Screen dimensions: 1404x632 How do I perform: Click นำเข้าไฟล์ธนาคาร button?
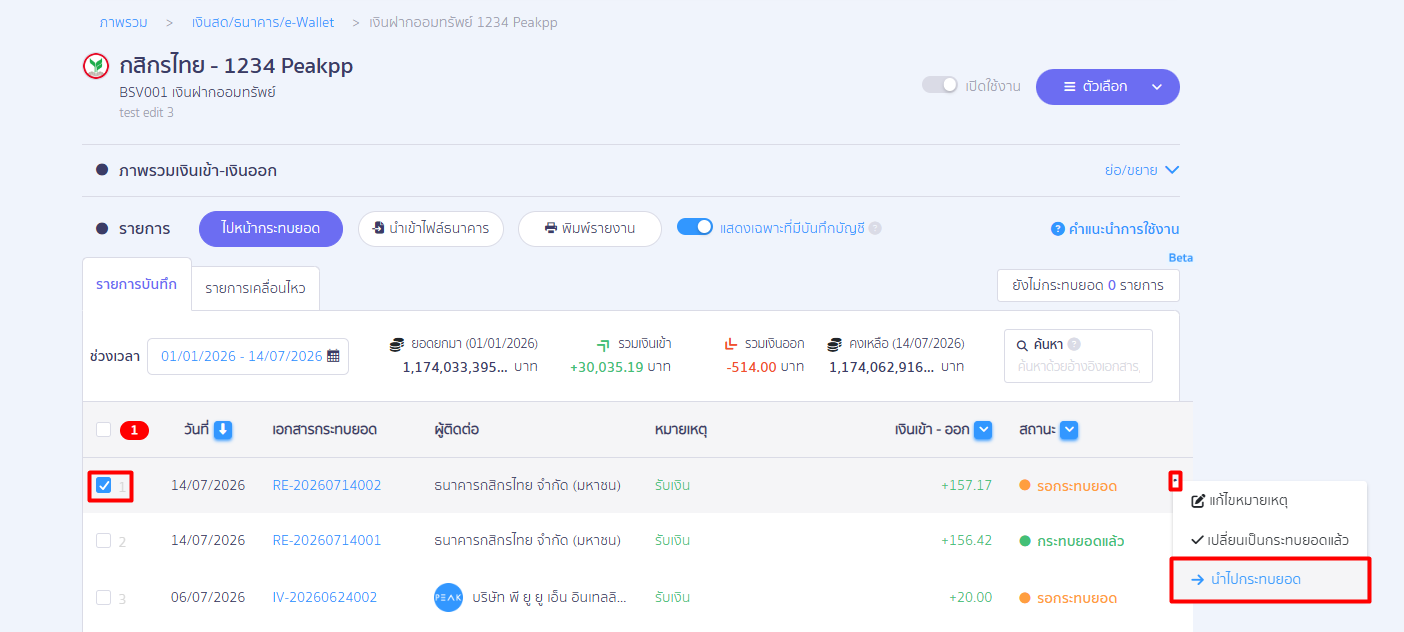(x=430, y=228)
